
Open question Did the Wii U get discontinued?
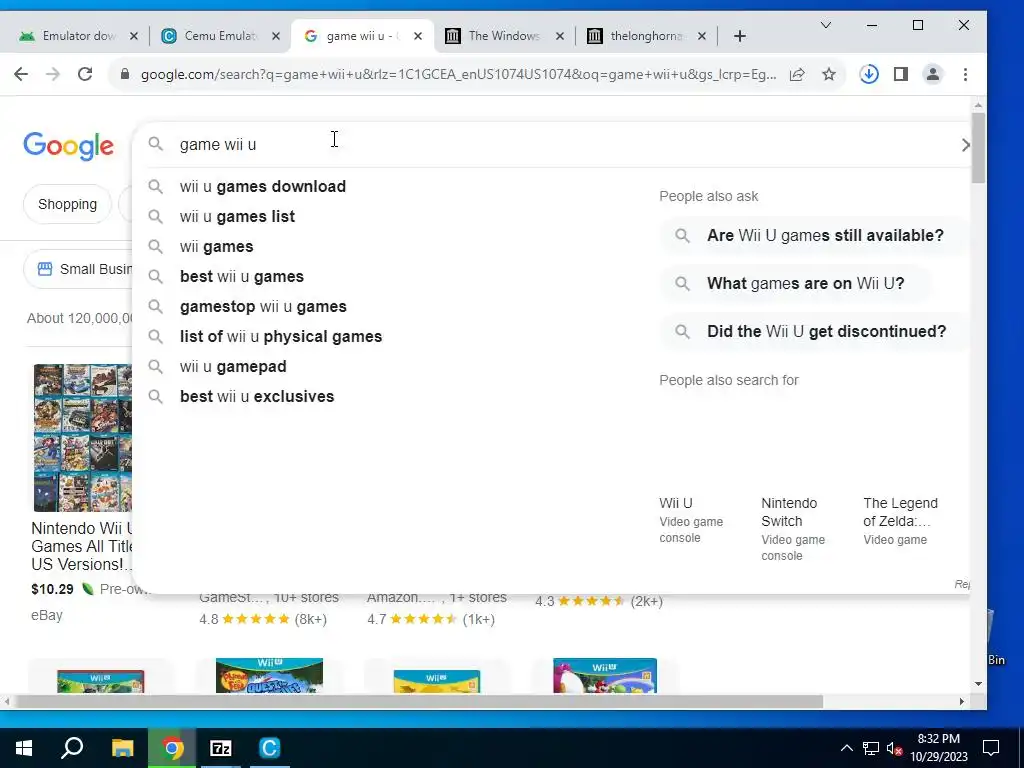click(815, 332)
